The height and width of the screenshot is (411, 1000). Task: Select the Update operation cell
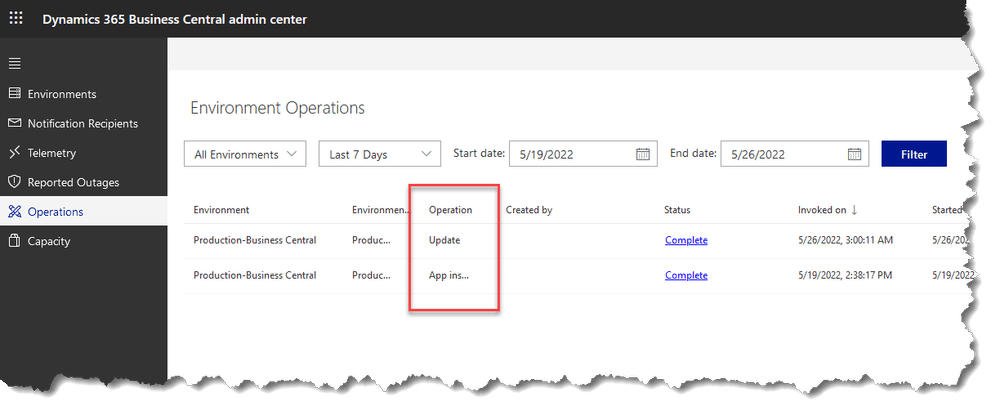pos(445,241)
